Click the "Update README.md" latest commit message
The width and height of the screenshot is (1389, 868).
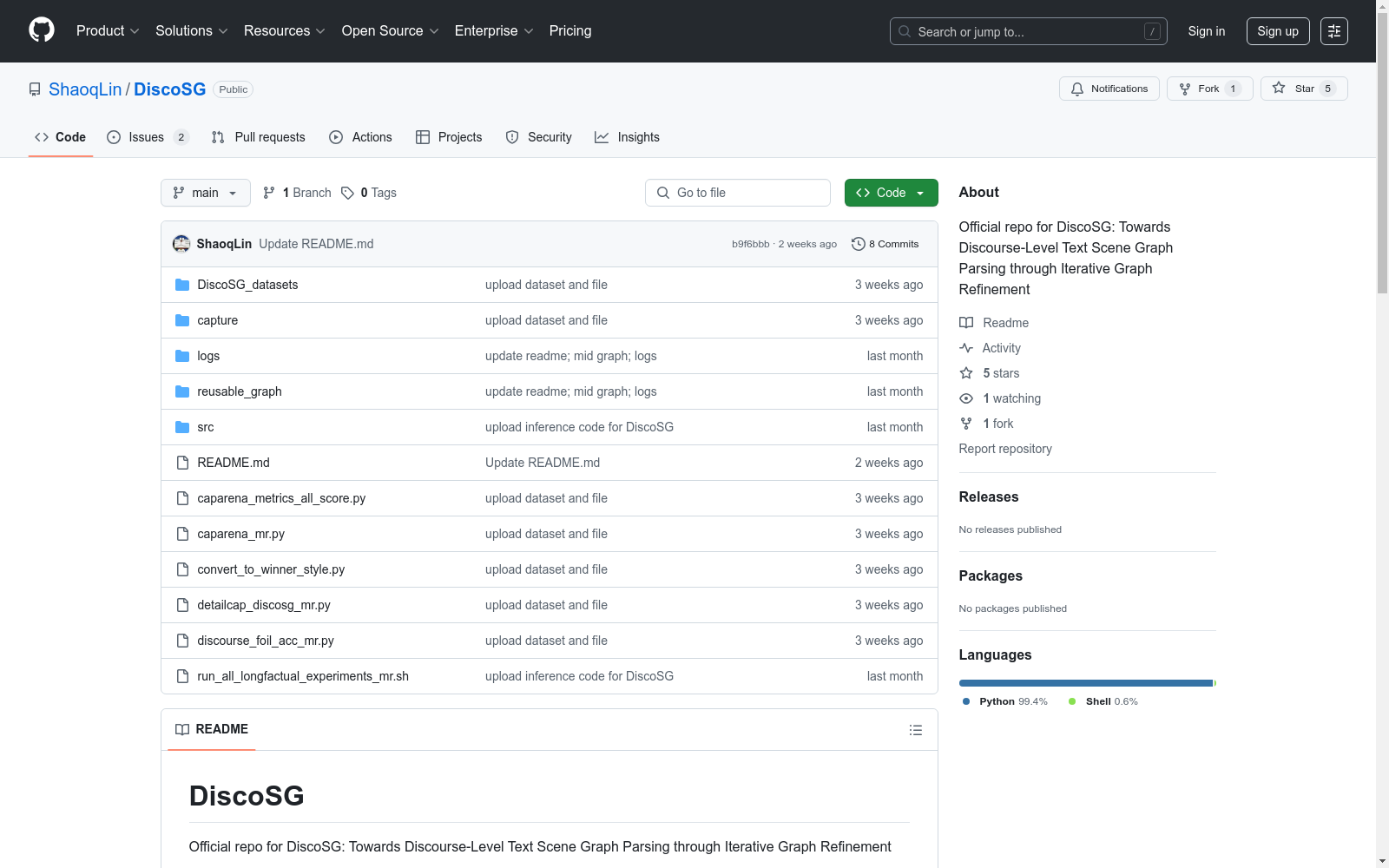pyautogui.click(x=316, y=244)
